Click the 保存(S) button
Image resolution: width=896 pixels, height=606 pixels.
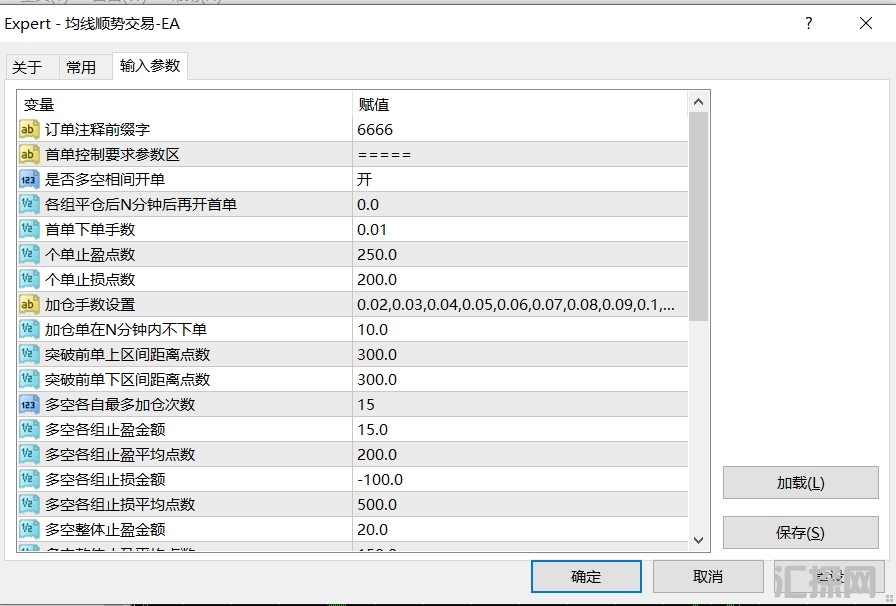tap(801, 533)
